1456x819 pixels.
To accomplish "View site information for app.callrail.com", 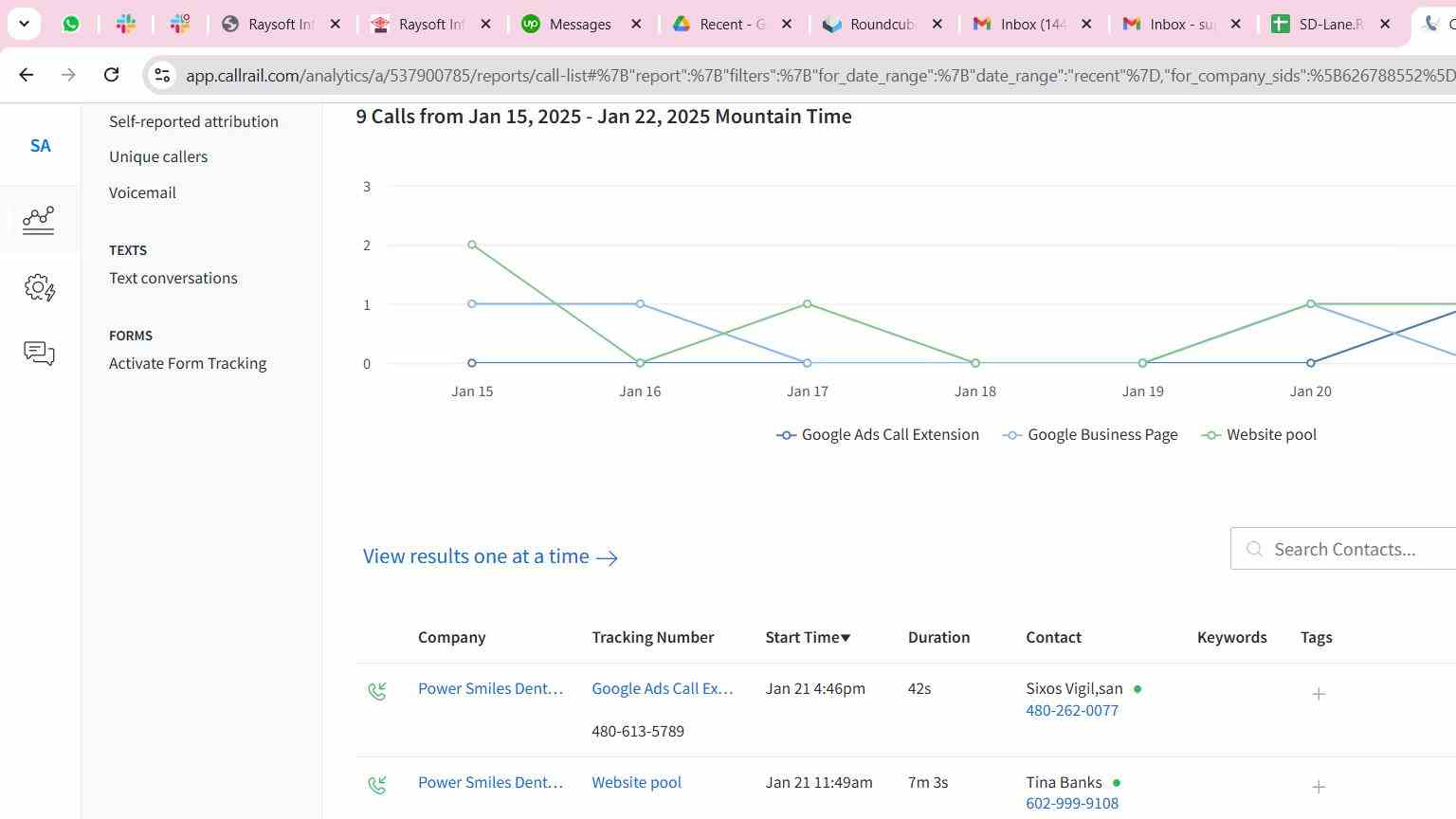I will click(162, 75).
